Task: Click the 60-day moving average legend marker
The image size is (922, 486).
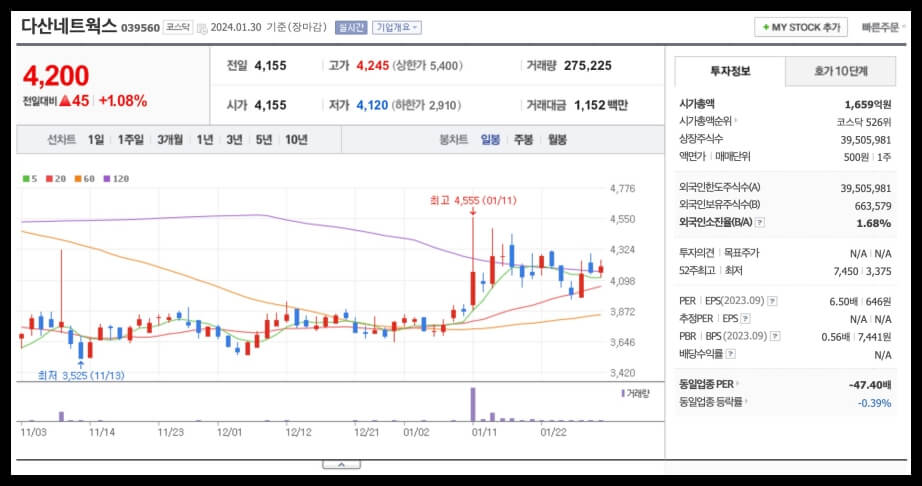Action: [78, 179]
